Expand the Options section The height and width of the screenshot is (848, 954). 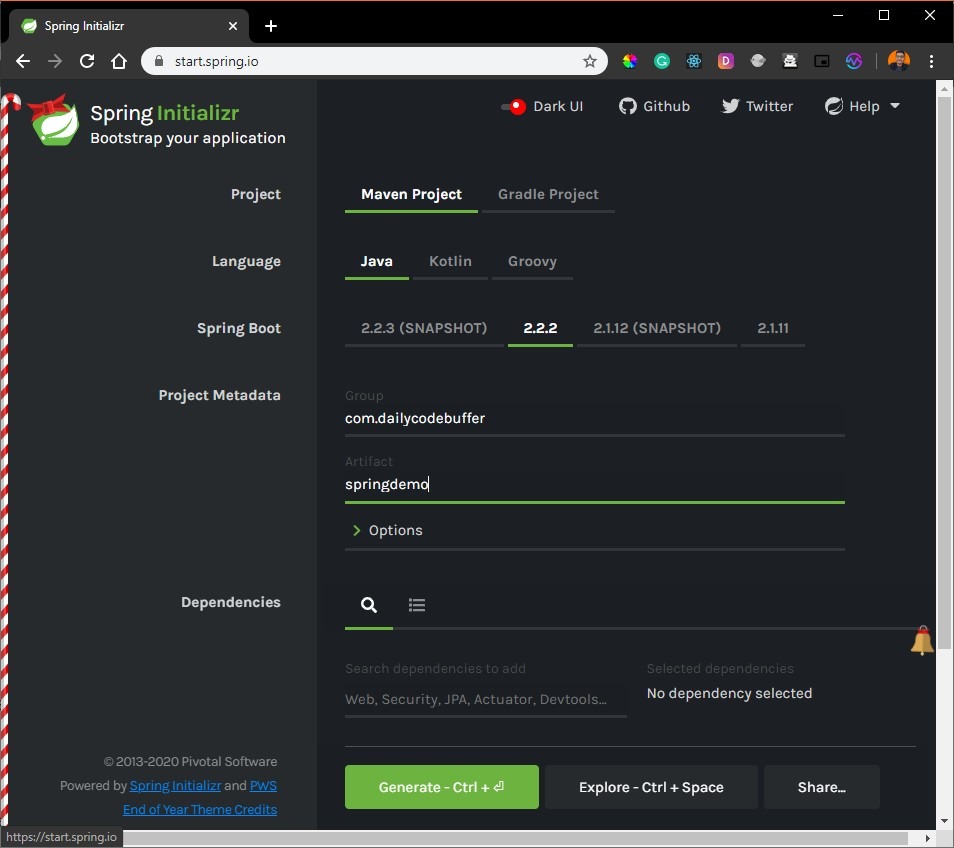click(x=388, y=530)
